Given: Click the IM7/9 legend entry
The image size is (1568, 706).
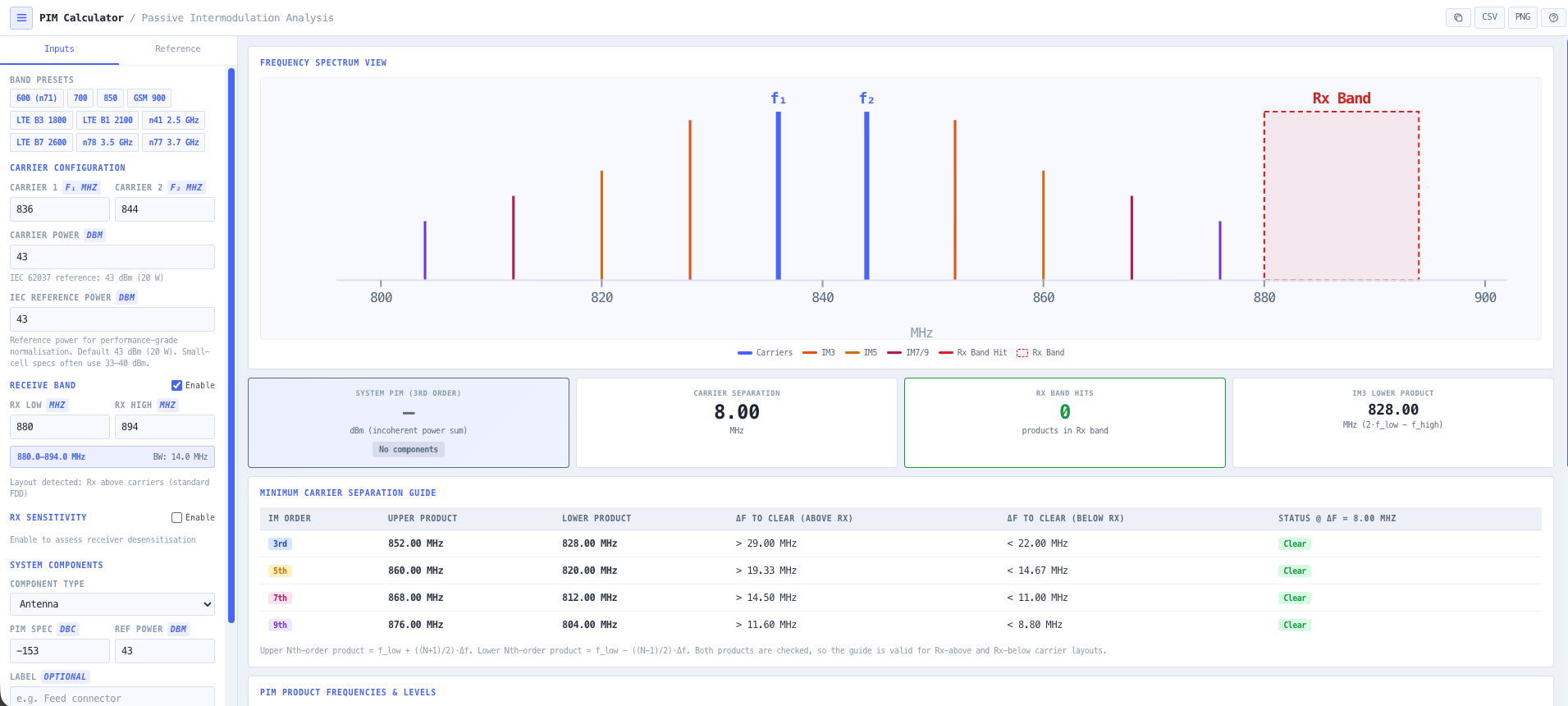Looking at the screenshot, I should coord(907,353).
